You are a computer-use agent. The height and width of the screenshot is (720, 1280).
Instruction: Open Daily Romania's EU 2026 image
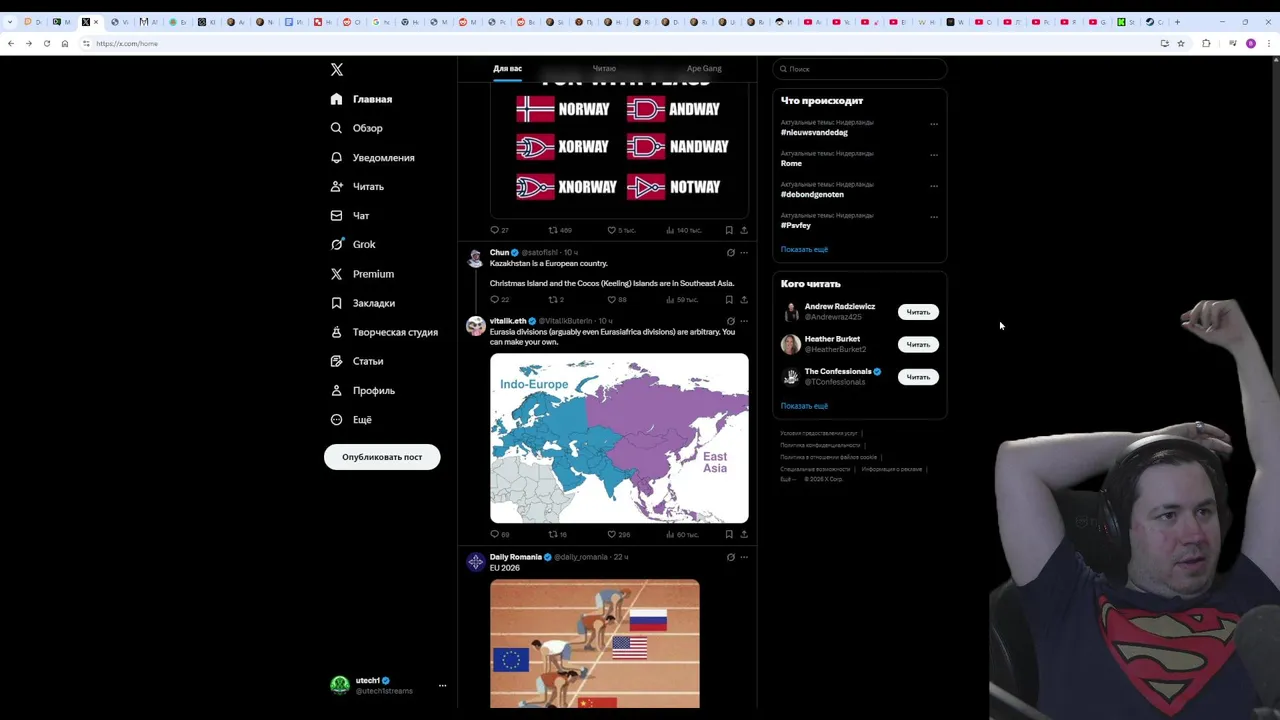point(595,644)
